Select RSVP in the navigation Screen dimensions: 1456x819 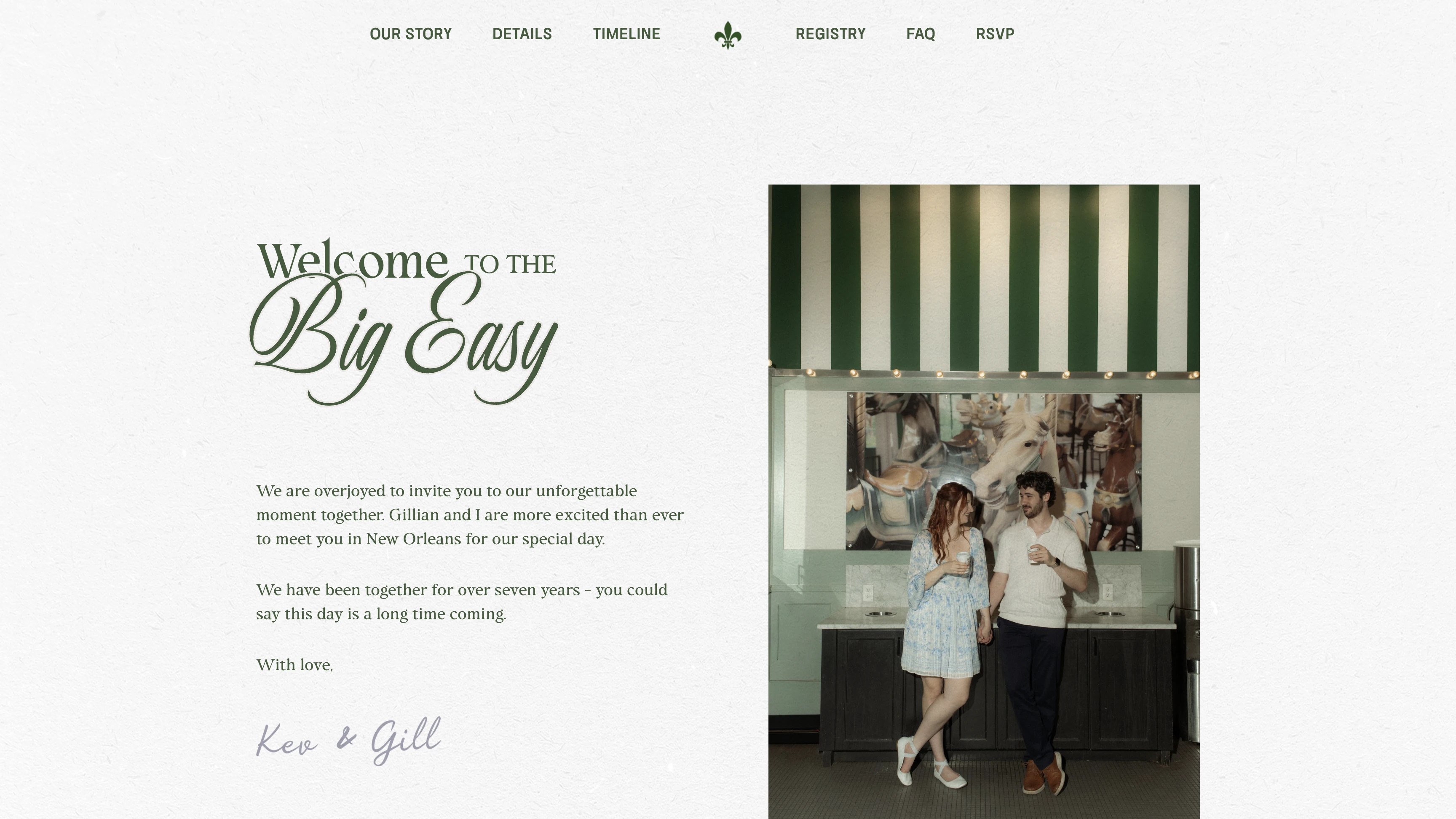coord(995,34)
